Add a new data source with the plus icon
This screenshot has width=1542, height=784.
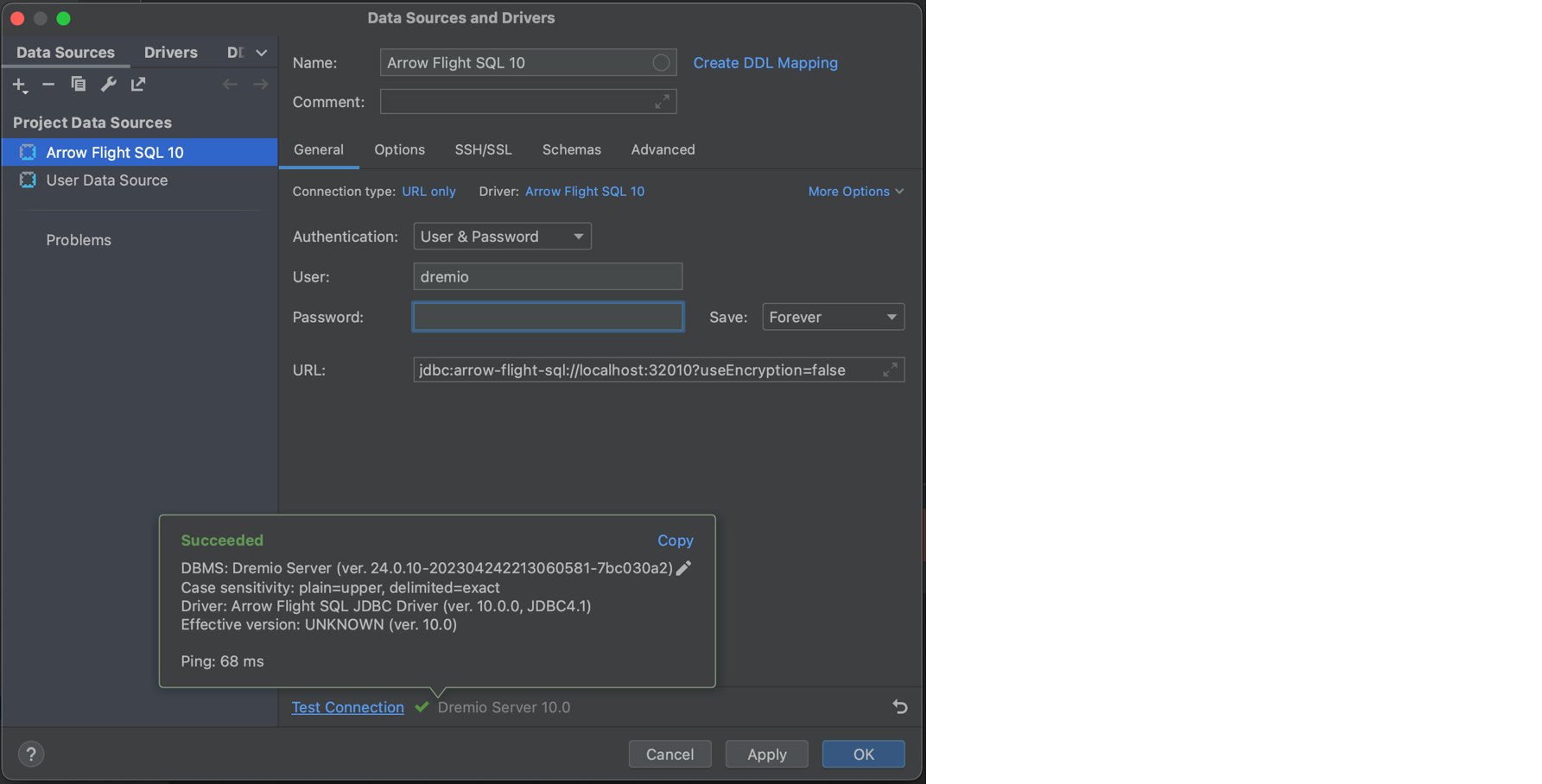(x=19, y=84)
